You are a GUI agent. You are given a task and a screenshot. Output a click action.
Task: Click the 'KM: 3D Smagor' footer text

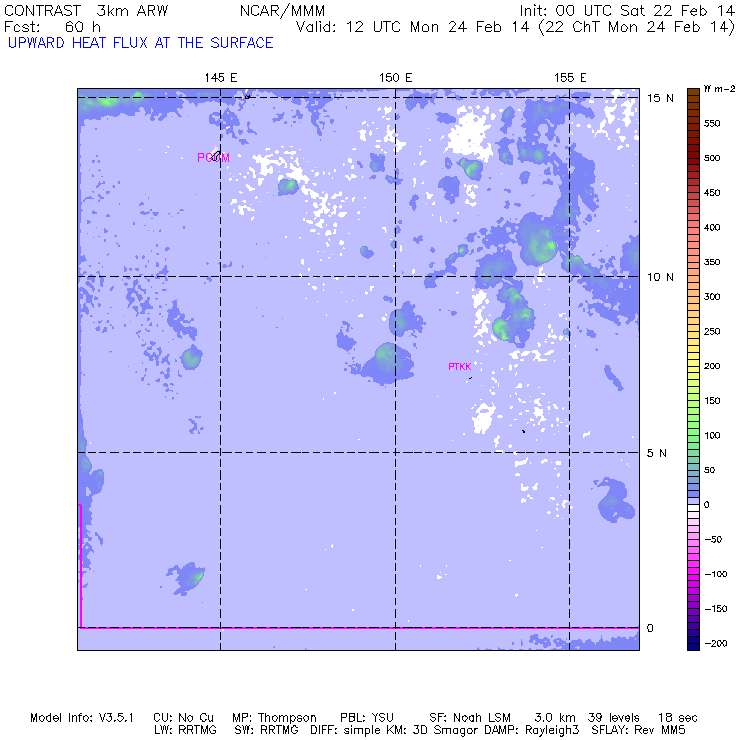coord(434,730)
